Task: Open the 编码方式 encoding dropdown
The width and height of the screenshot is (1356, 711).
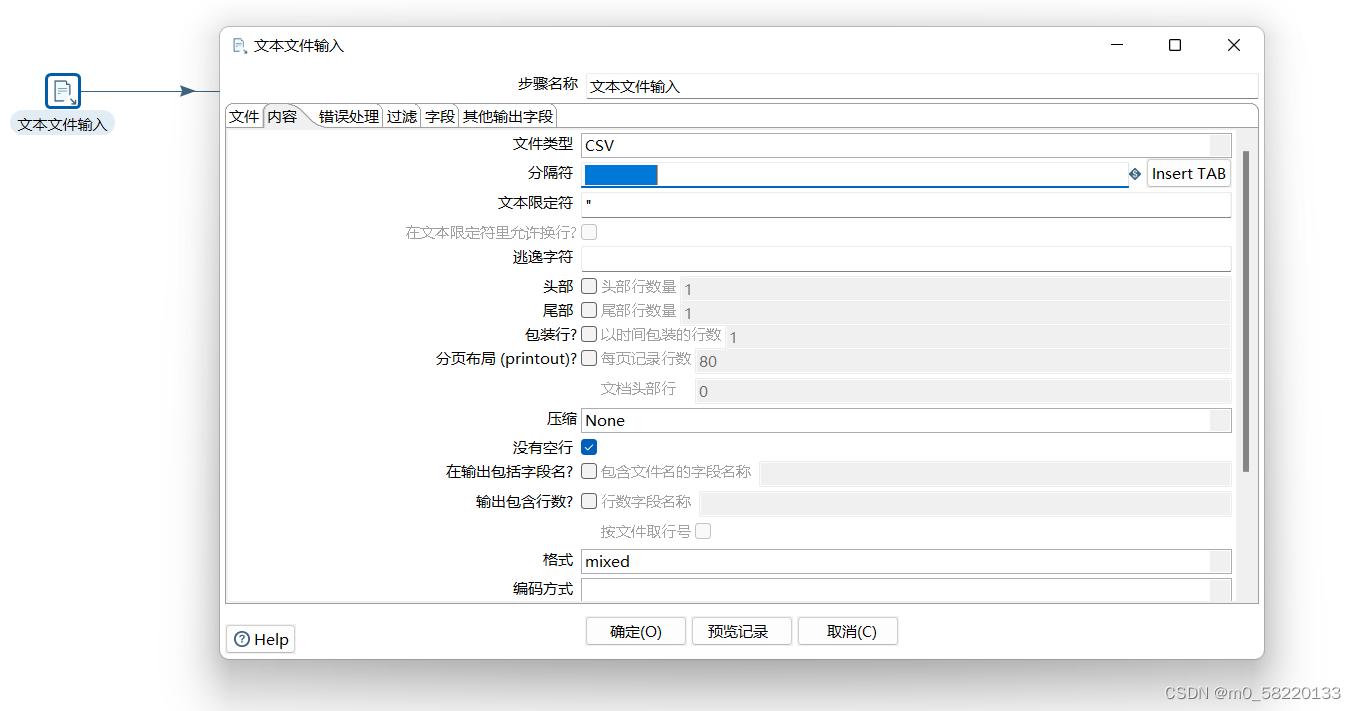Action: point(1218,590)
